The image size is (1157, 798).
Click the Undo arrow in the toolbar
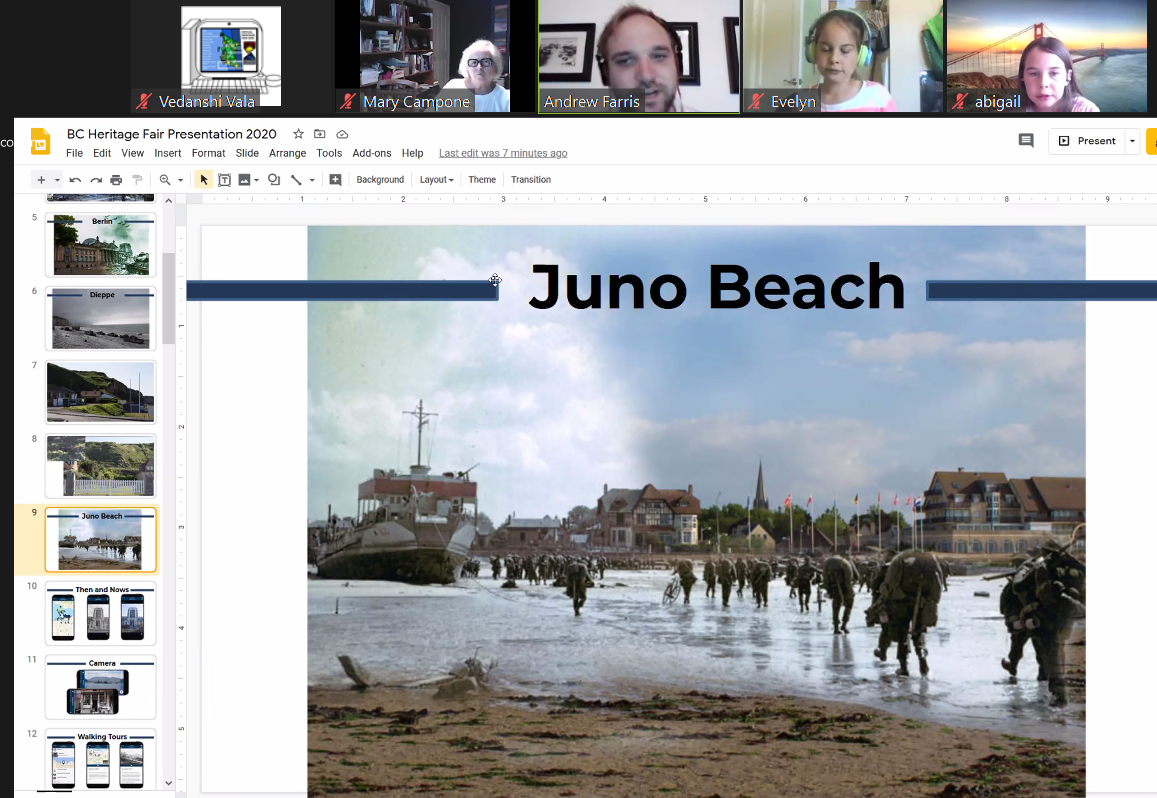coord(75,180)
